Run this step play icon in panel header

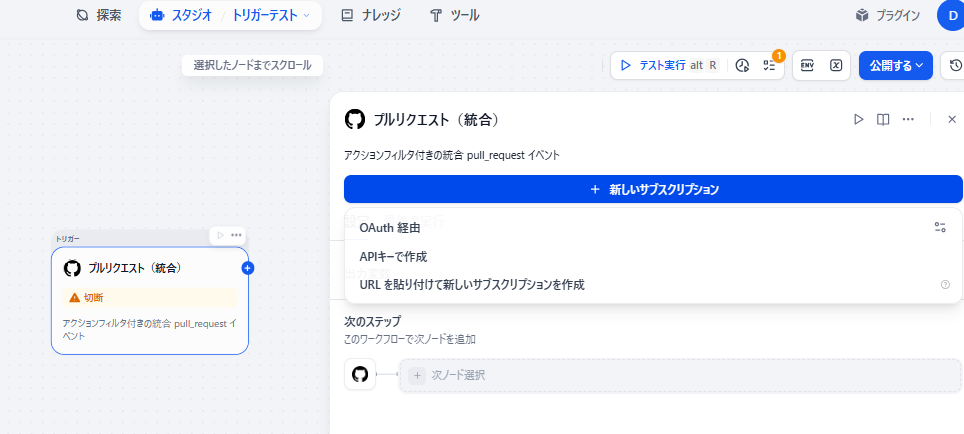tap(858, 119)
